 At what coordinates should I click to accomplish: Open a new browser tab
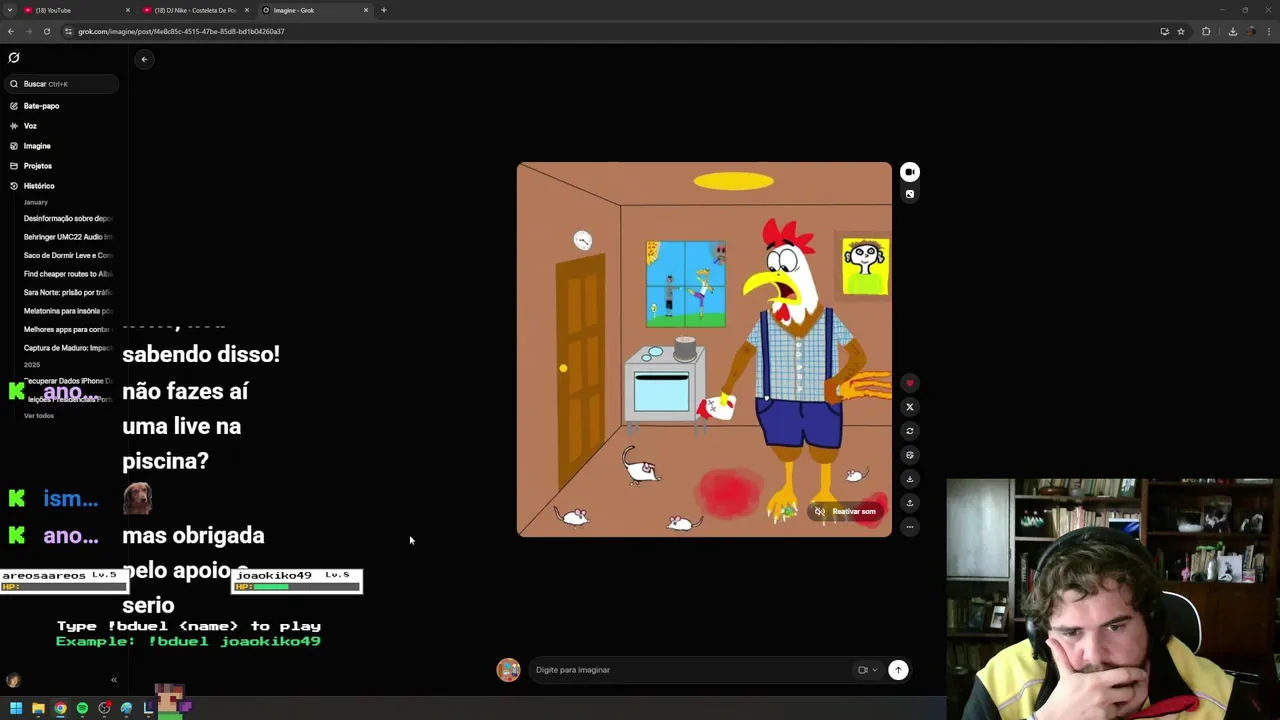click(x=384, y=10)
